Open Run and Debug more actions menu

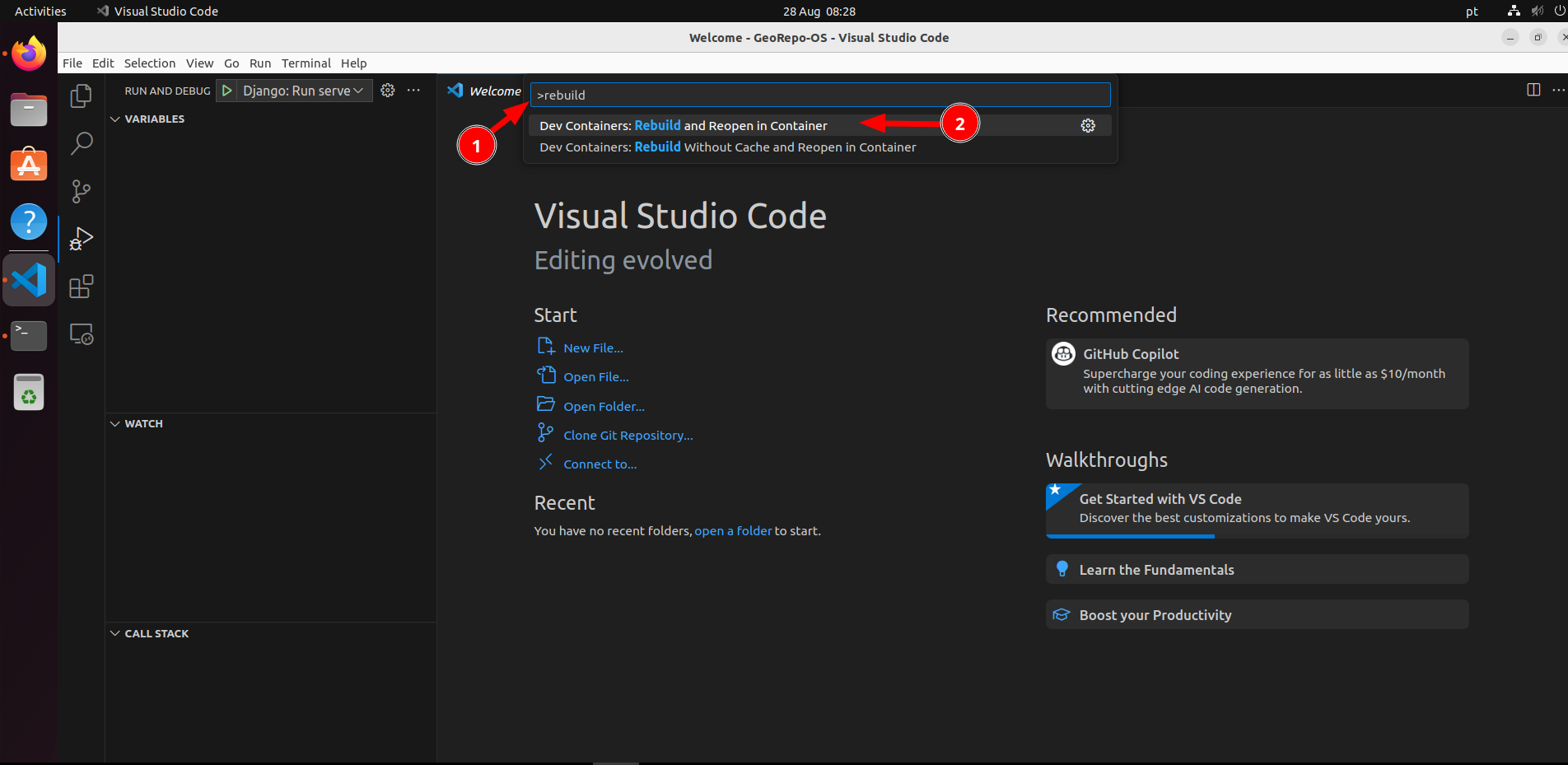tap(413, 91)
